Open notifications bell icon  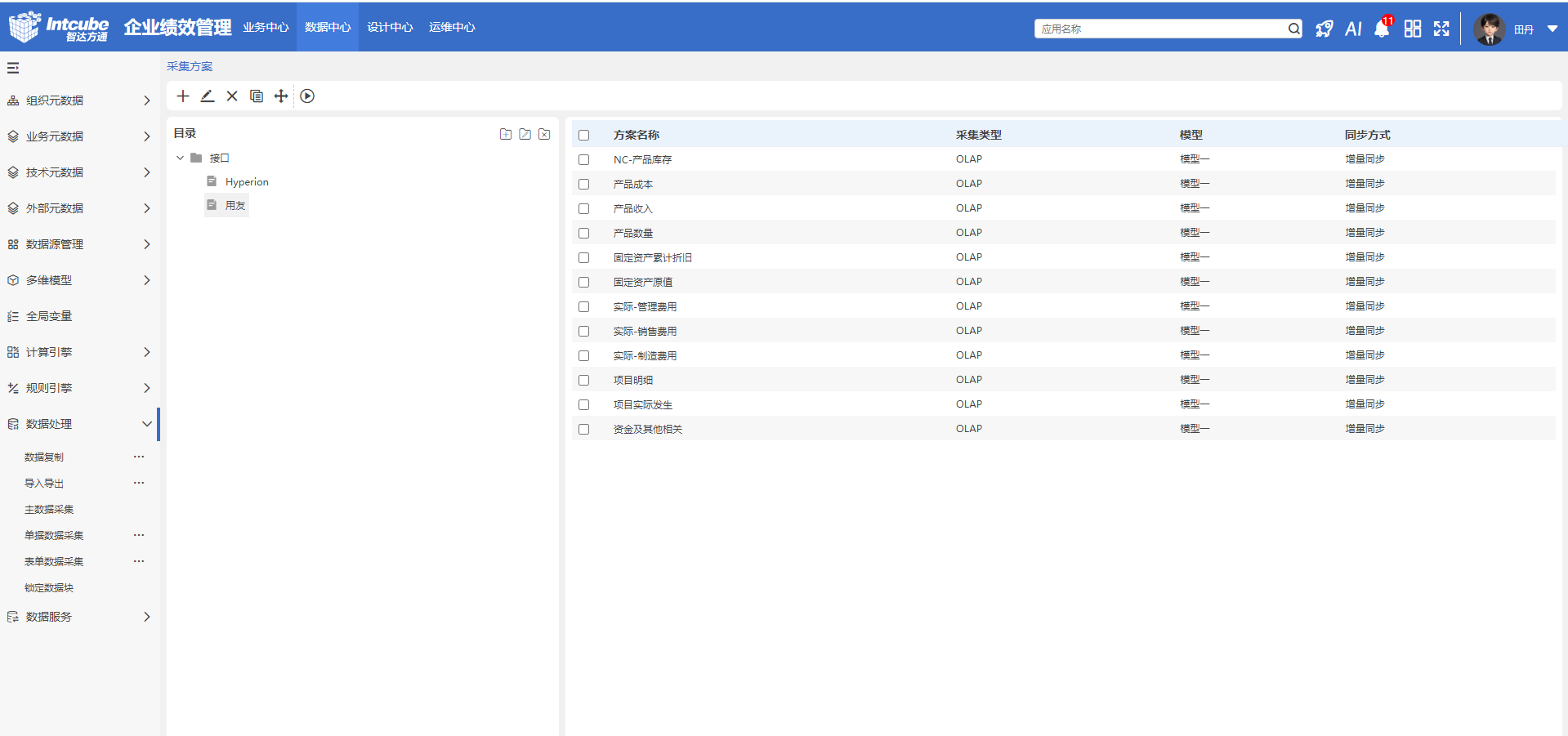point(1382,29)
